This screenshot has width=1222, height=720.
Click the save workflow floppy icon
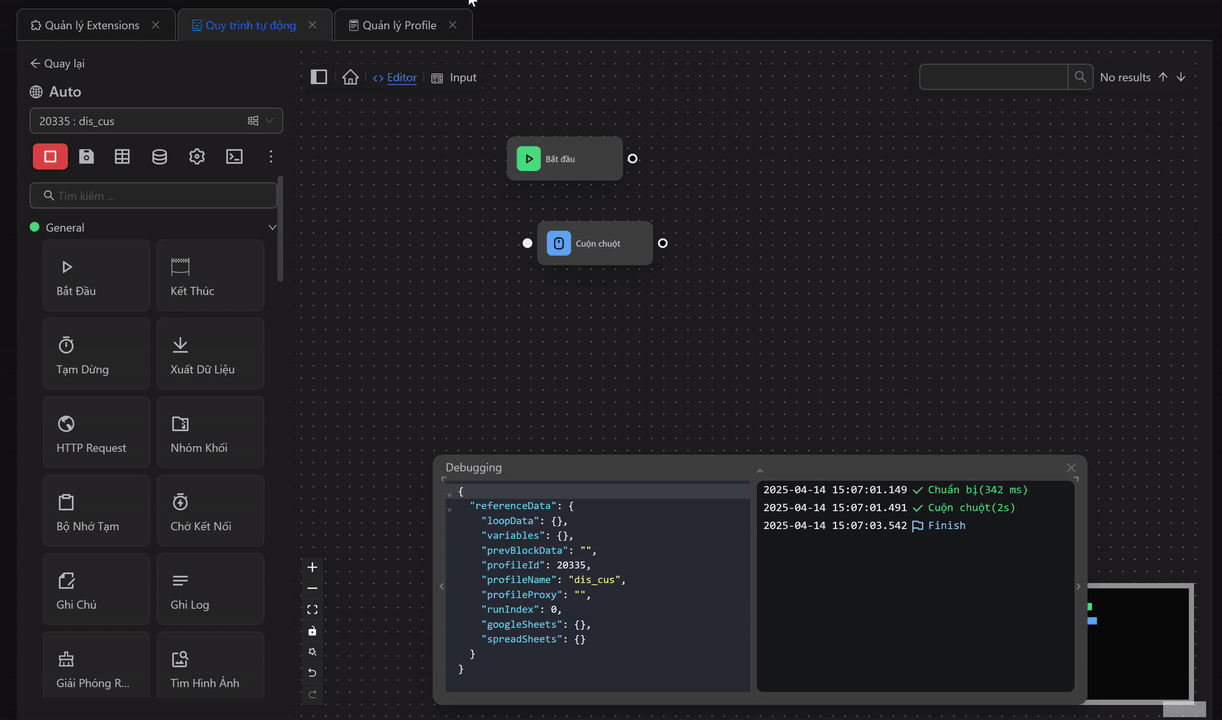pos(87,156)
